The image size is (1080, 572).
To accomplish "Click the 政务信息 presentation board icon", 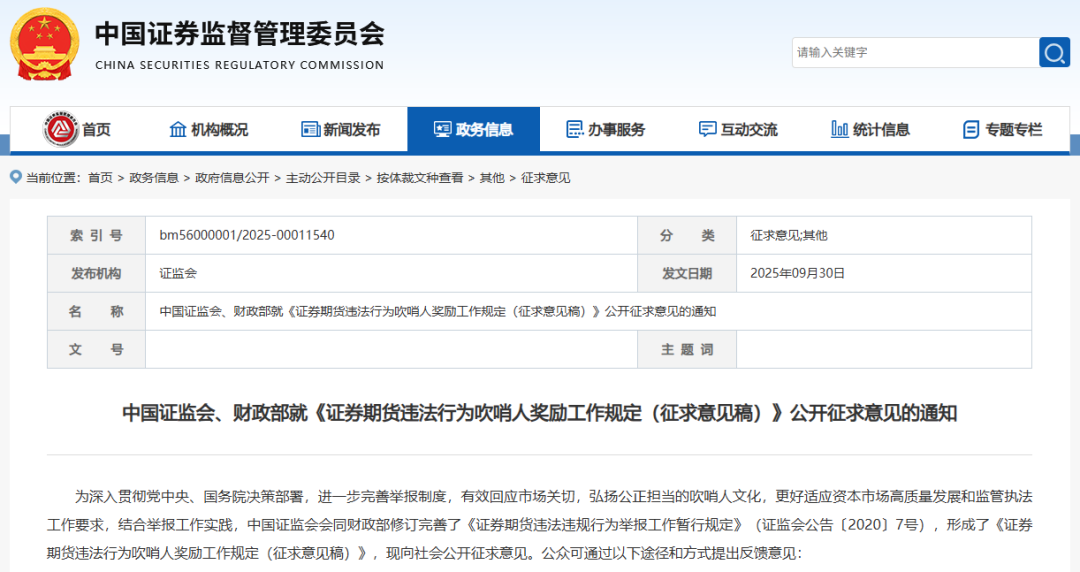I will pos(442,129).
